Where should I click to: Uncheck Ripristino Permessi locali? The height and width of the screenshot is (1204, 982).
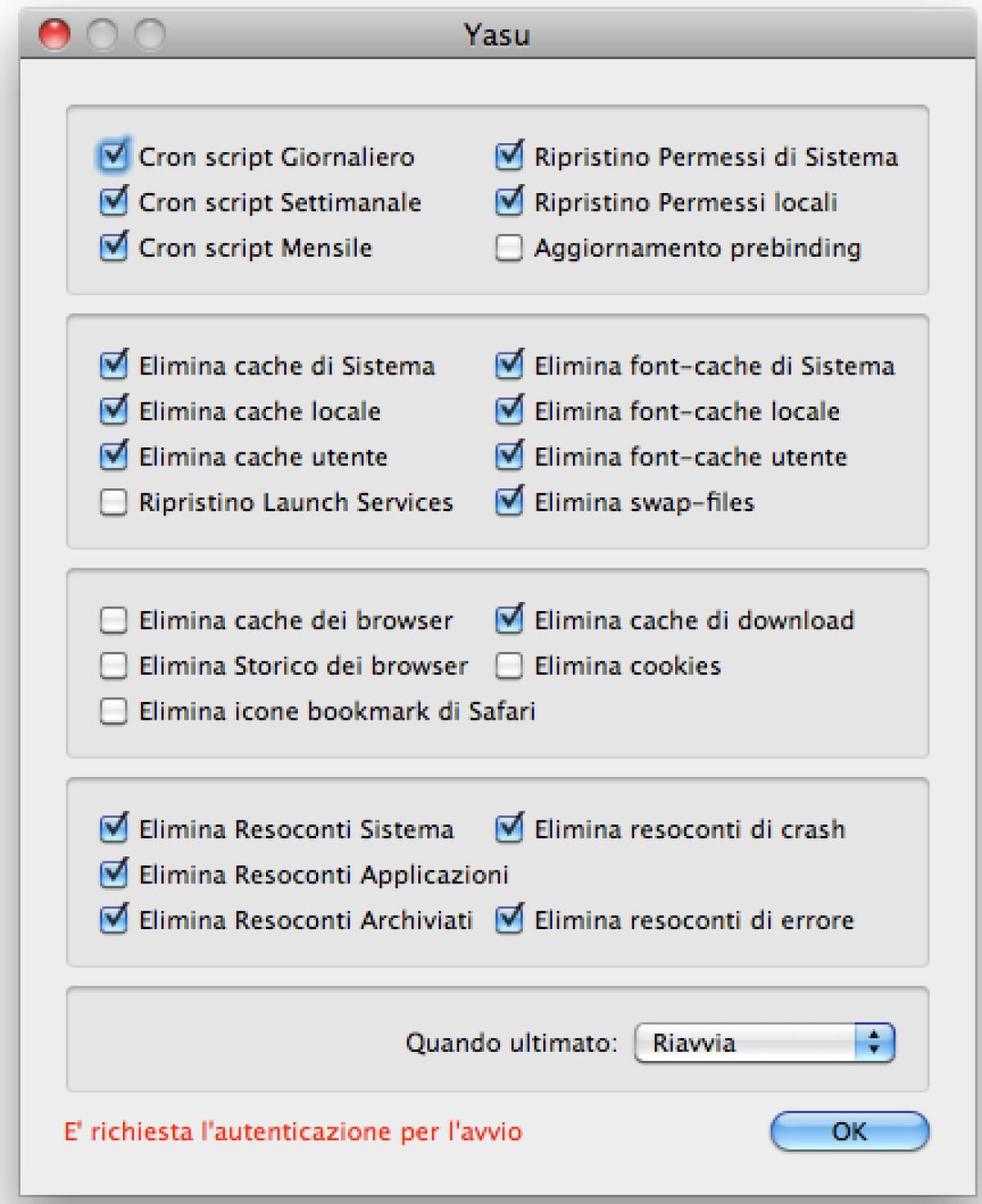509,203
